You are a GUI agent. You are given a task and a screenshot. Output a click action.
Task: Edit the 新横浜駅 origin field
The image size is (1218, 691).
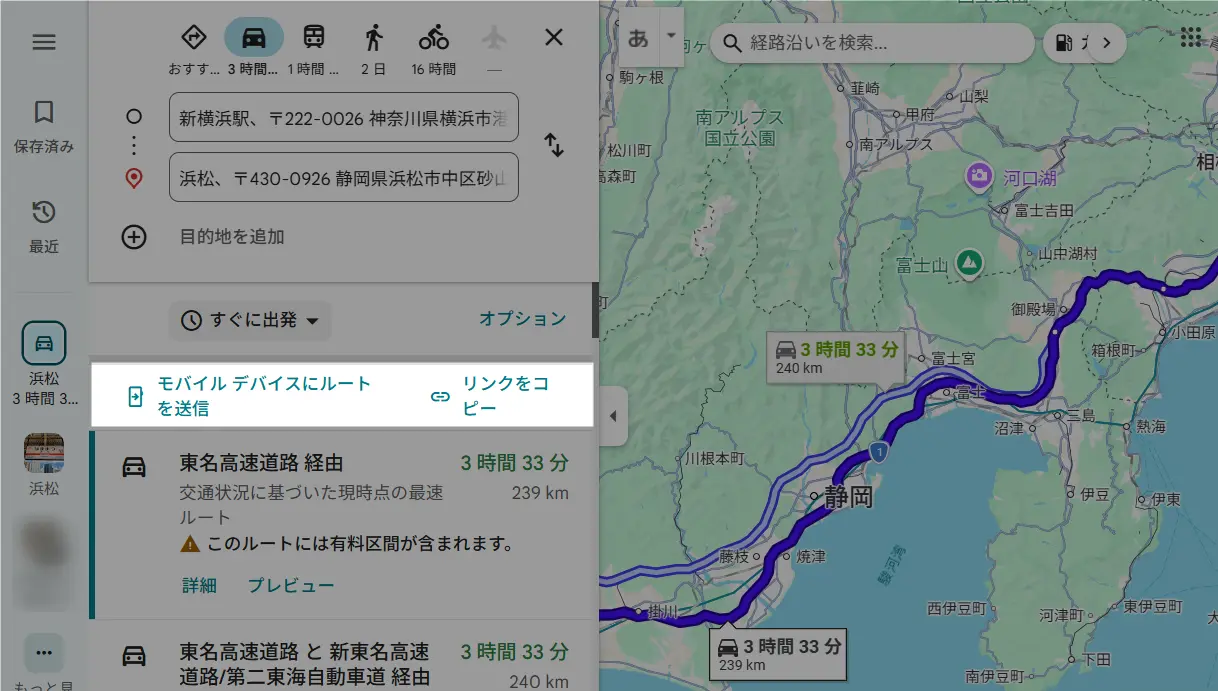click(x=344, y=118)
